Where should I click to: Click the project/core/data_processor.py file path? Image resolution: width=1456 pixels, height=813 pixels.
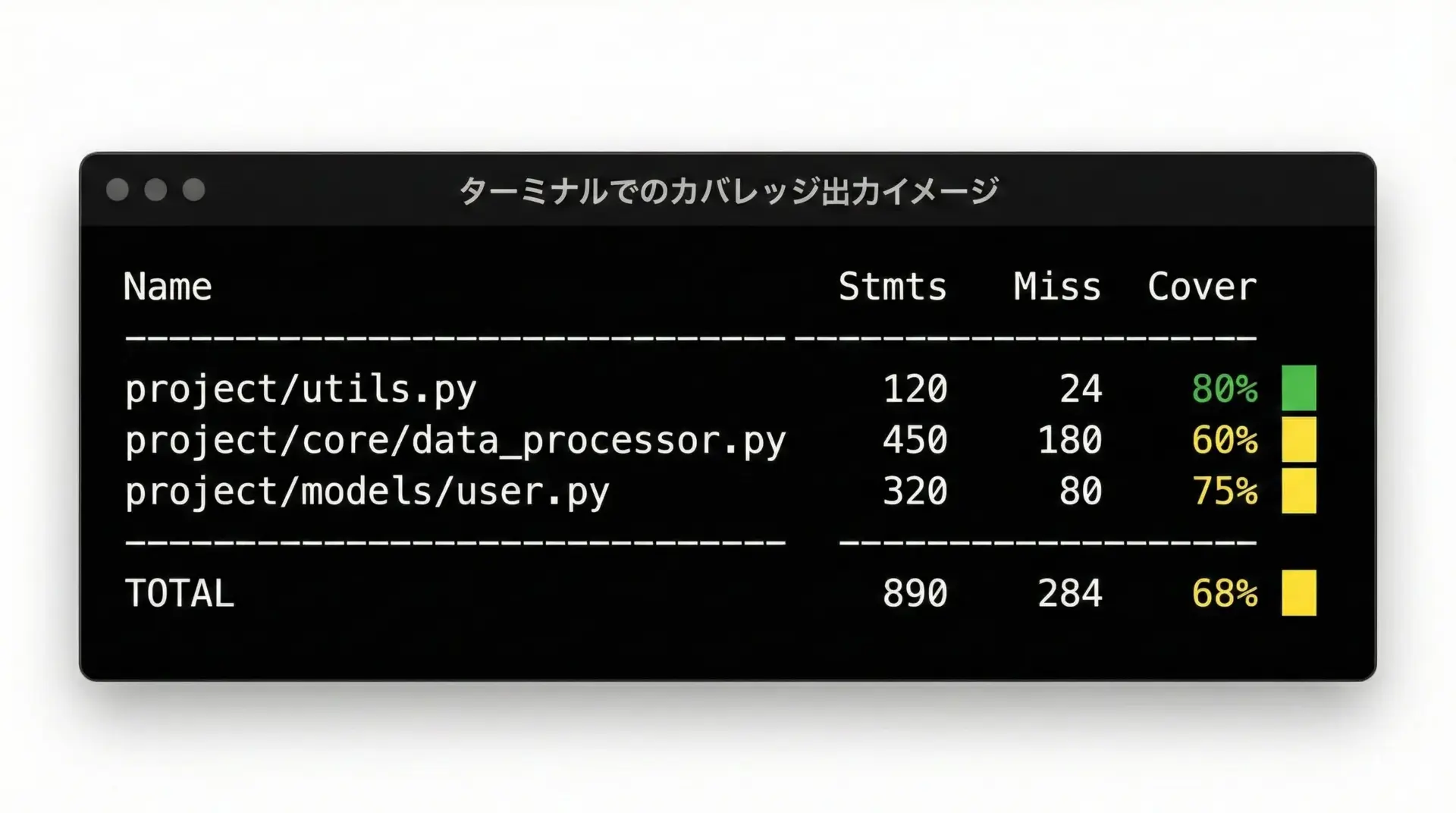click(x=455, y=441)
